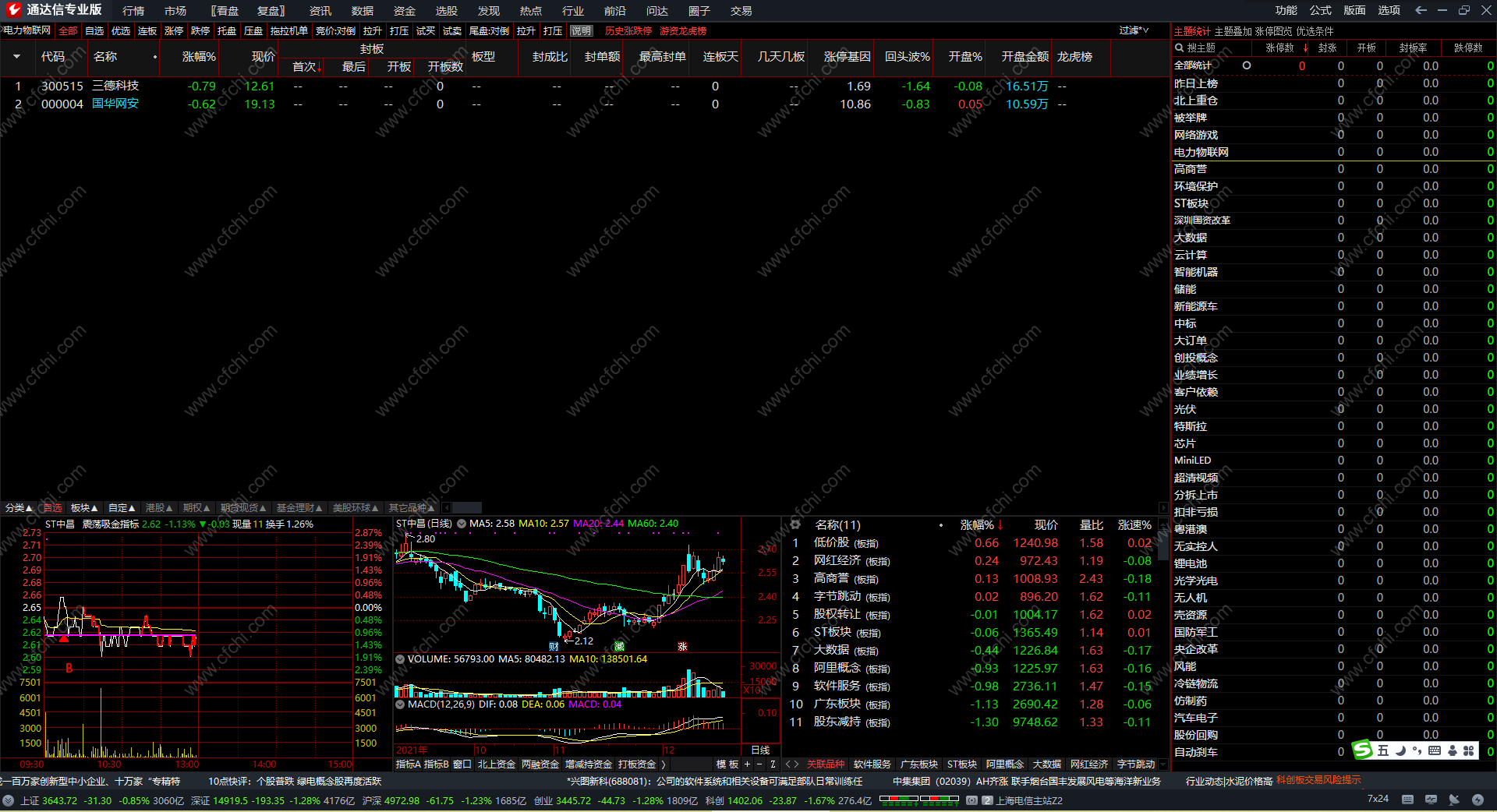Click the 游资龙虎榜 link
The height and width of the screenshot is (812, 1497).
(683, 31)
